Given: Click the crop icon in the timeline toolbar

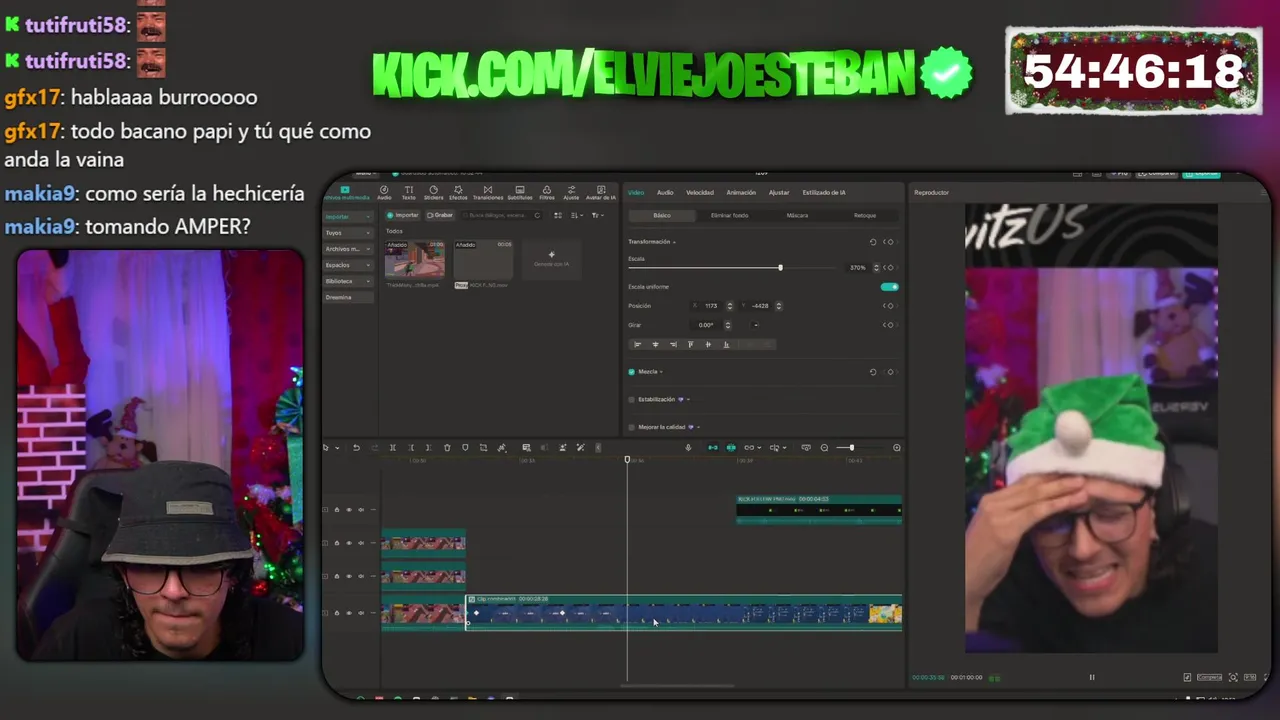Looking at the screenshot, I should click(483, 448).
